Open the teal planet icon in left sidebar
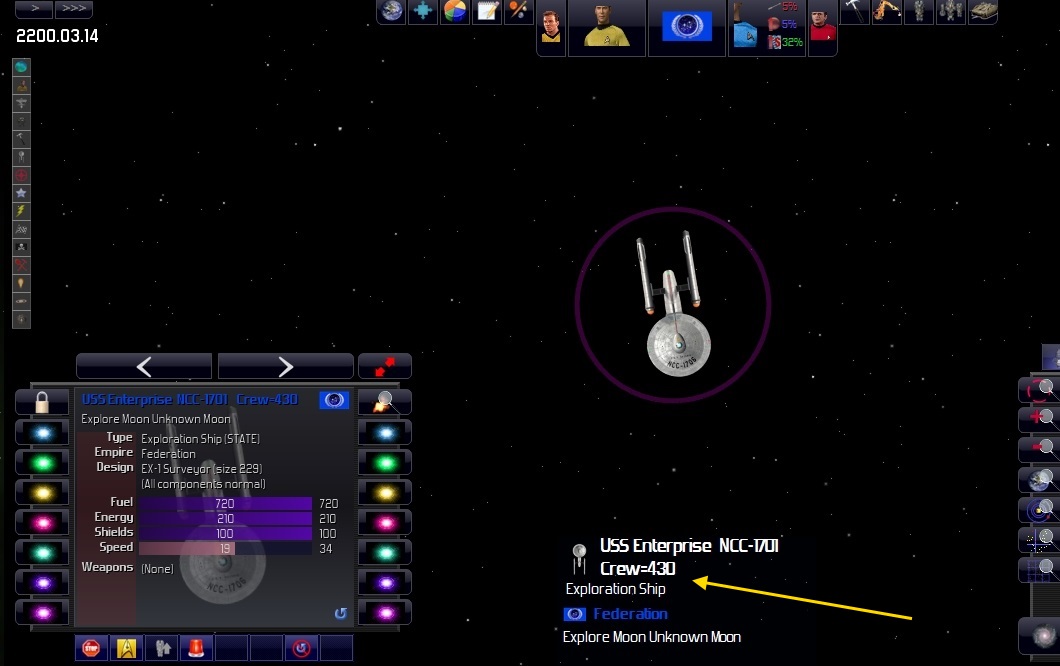The image size is (1060, 666). tap(21, 67)
